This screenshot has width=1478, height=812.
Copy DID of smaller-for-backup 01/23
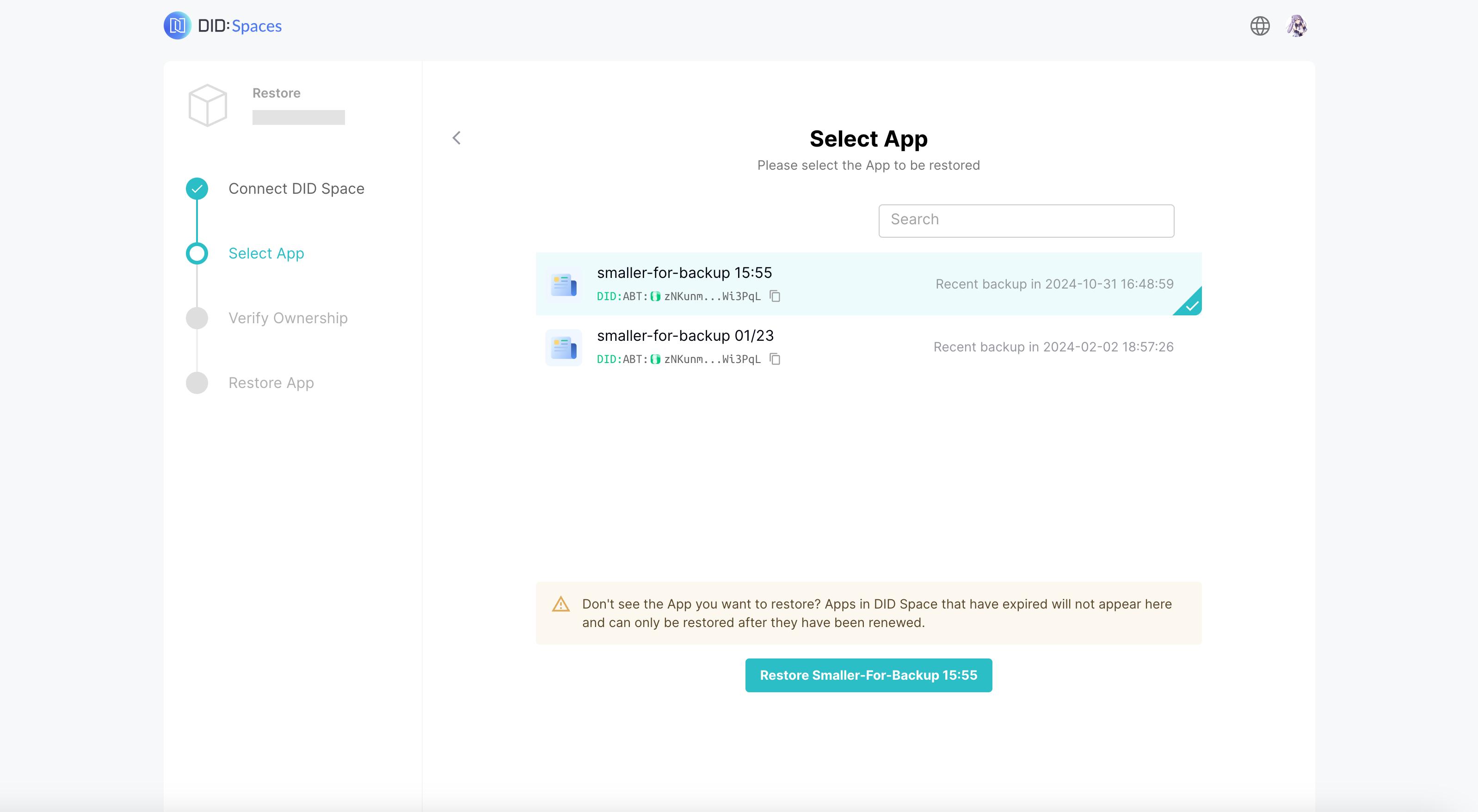point(775,359)
